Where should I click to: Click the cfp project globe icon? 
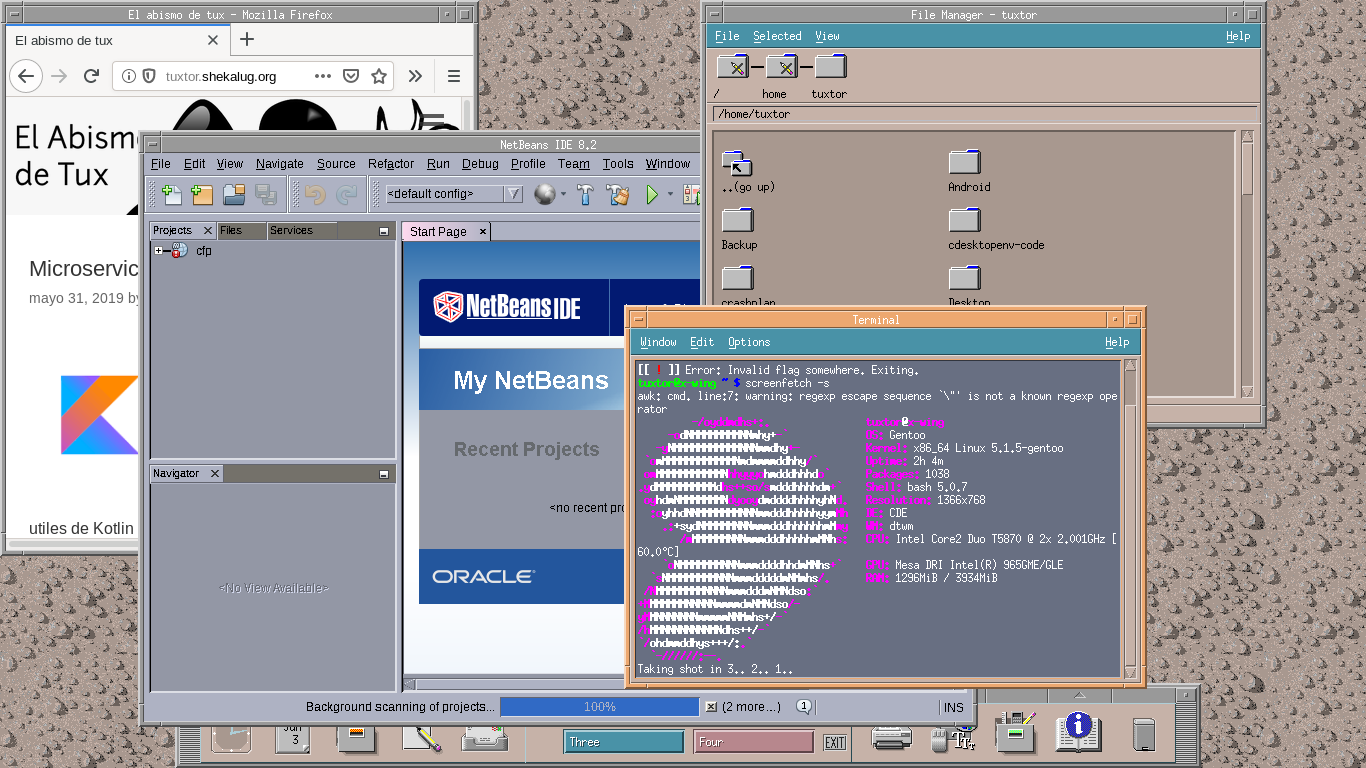[180, 251]
